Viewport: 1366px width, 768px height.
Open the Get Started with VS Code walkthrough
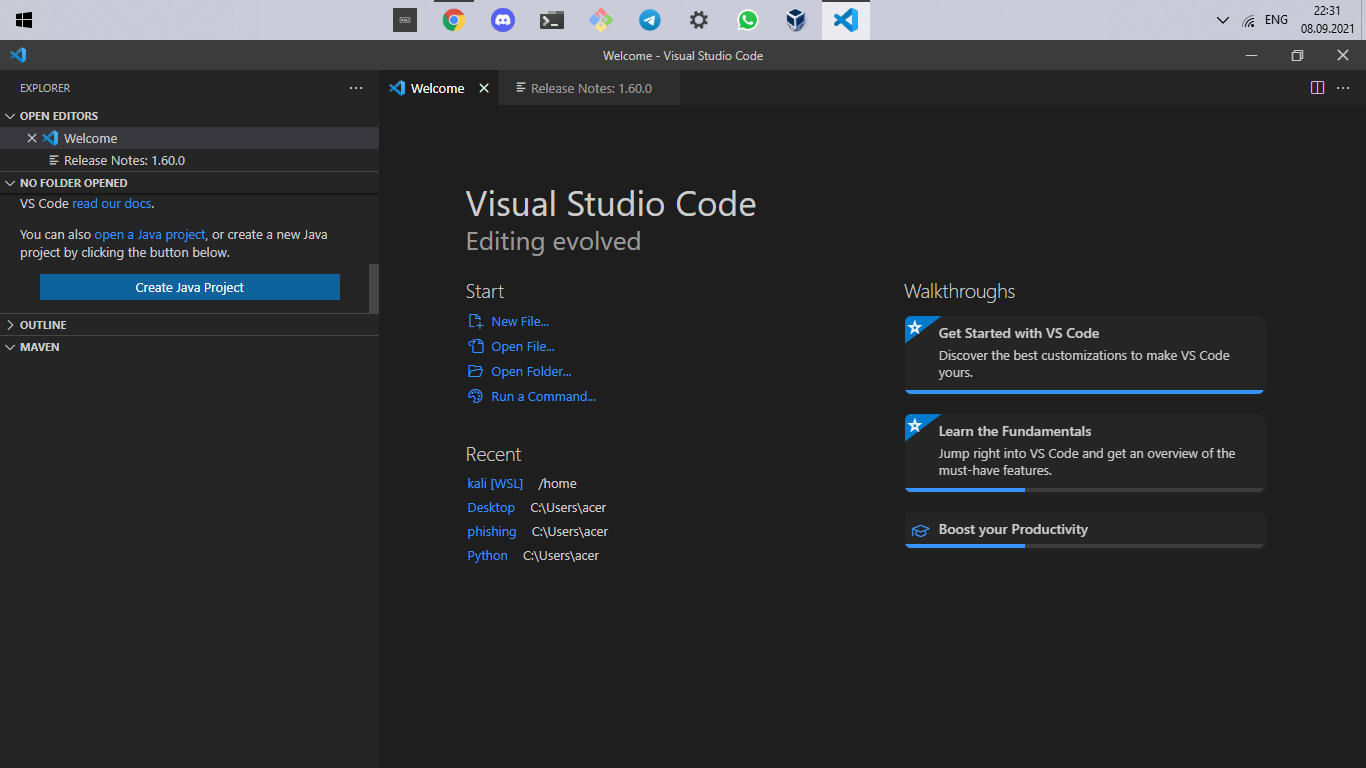(x=1084, y=355)
